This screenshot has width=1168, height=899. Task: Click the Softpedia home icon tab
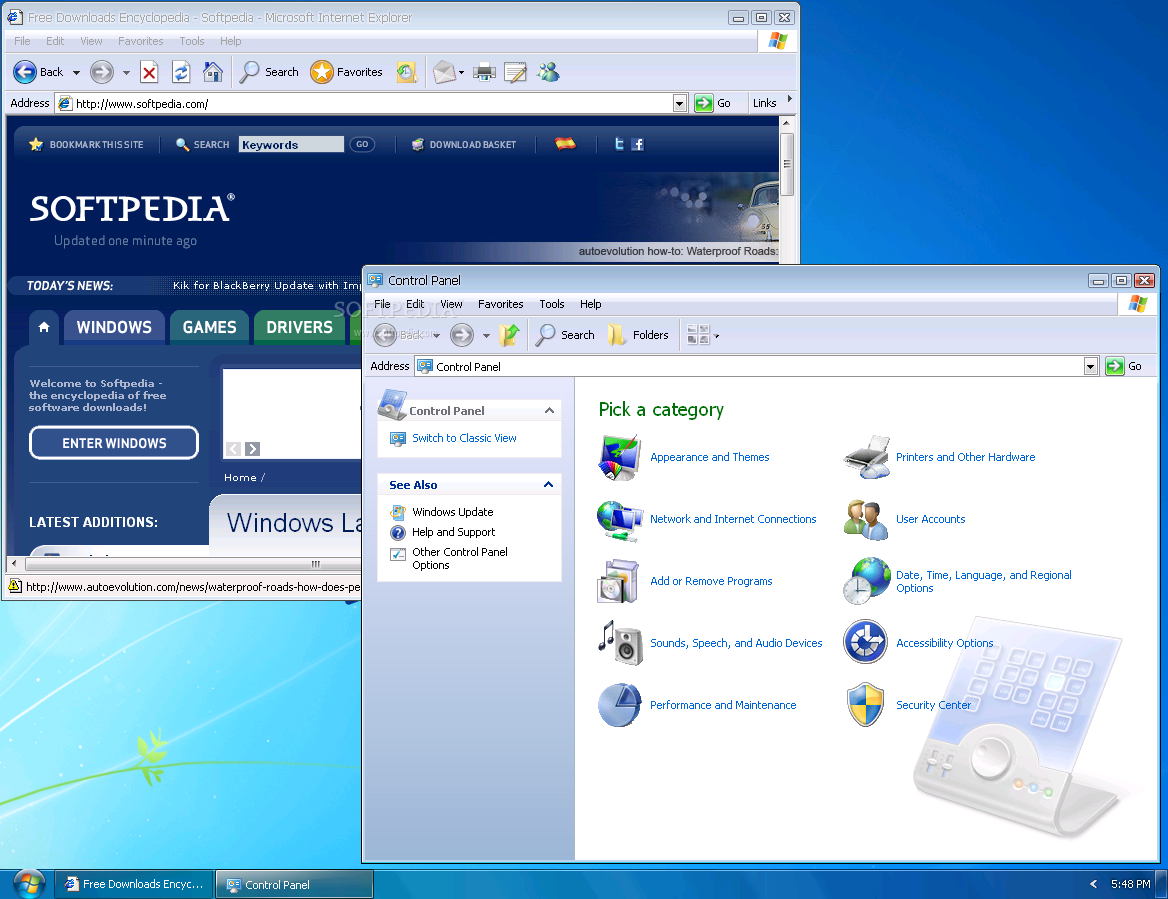pos(44,327)
